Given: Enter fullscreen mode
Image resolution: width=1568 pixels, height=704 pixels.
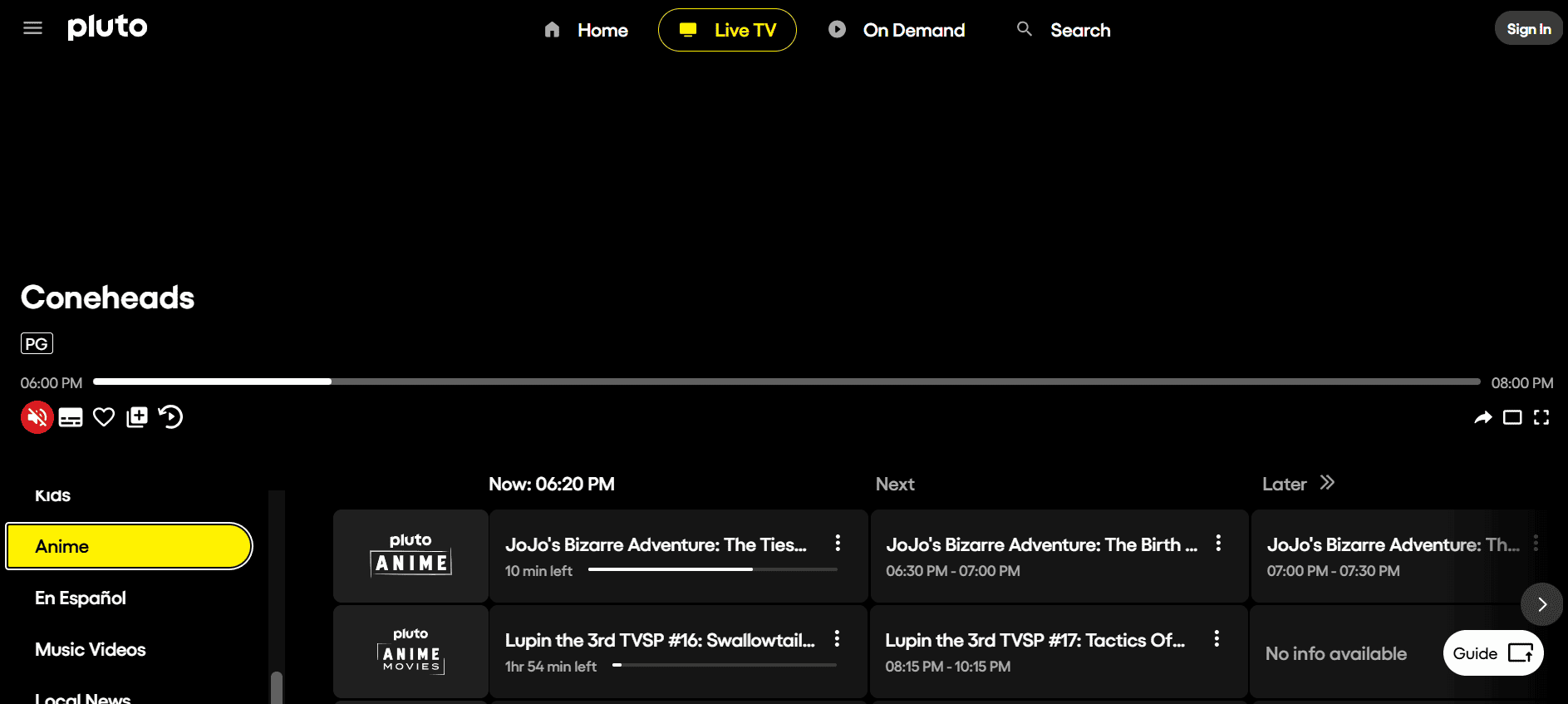Looking at the screenshot, I should click(x=1541, y=417).
